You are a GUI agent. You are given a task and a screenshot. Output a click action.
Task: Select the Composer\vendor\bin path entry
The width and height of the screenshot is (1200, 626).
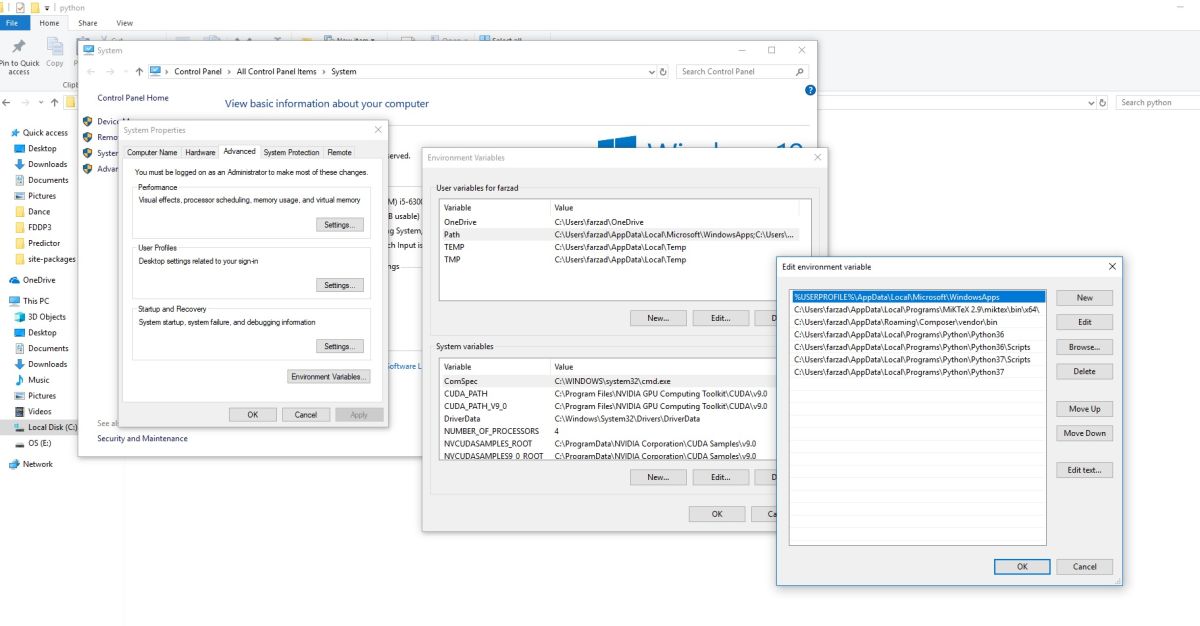[x=918, y=322]
